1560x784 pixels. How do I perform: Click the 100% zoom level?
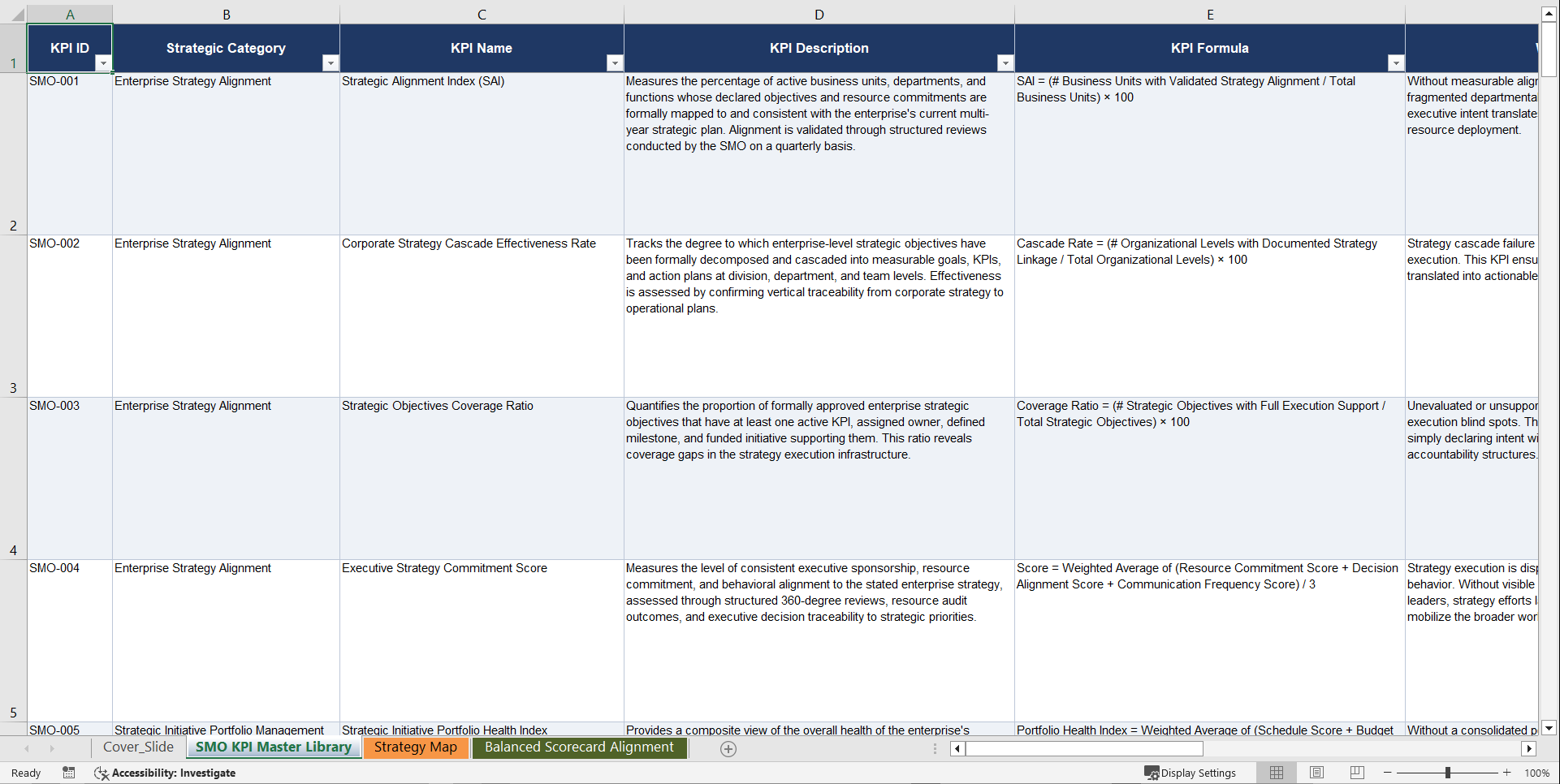(x=1536, y=773)
